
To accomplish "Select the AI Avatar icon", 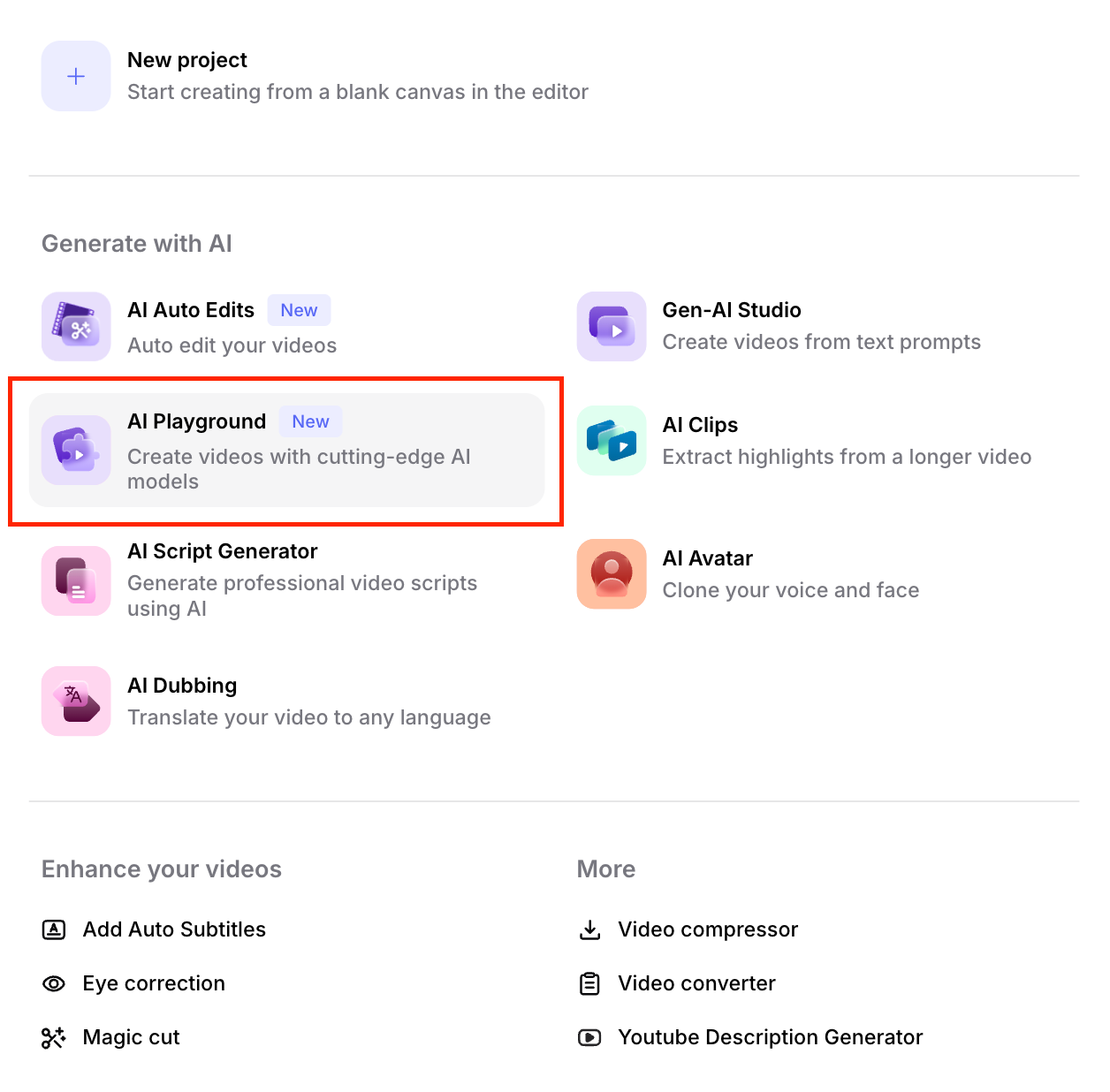I will click(612, 574).
